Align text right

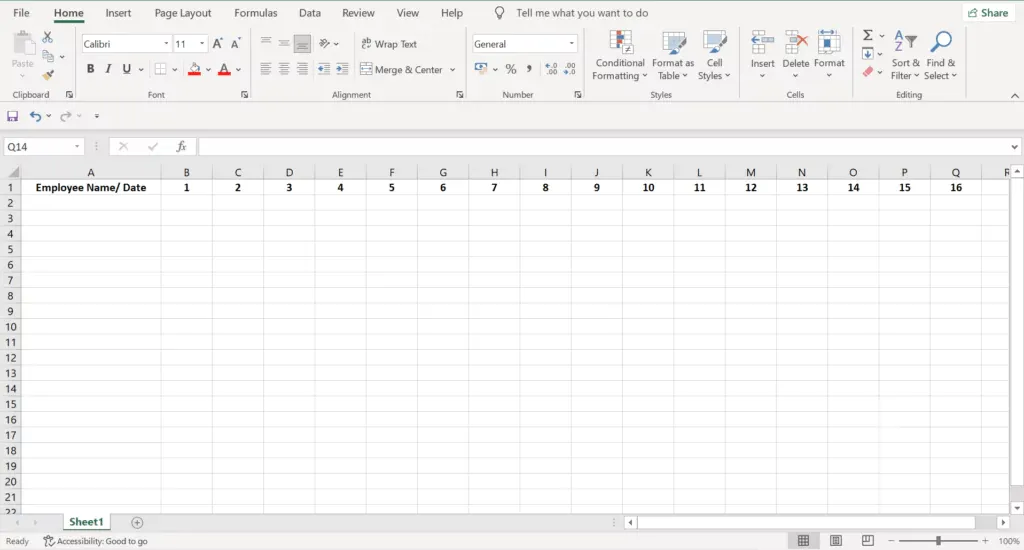tap(302, 69)
